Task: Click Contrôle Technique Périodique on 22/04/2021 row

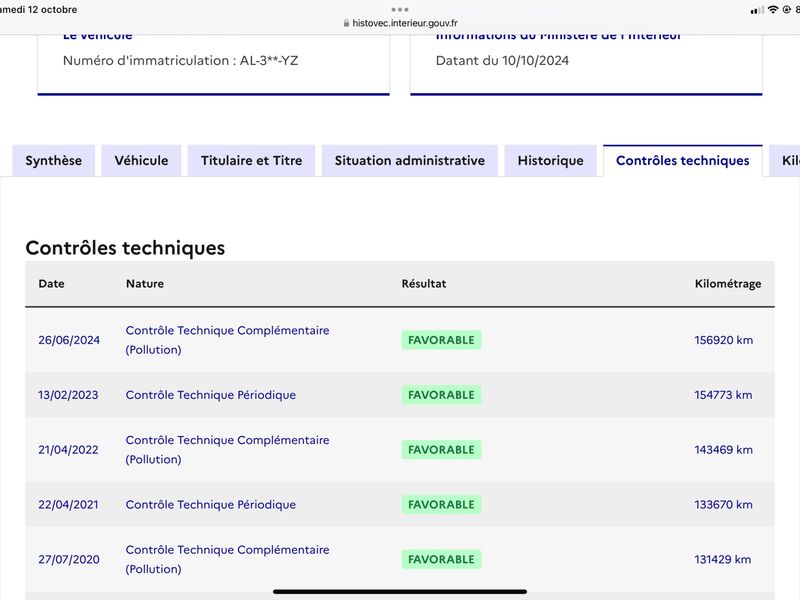Action: (x=211, y=505)
